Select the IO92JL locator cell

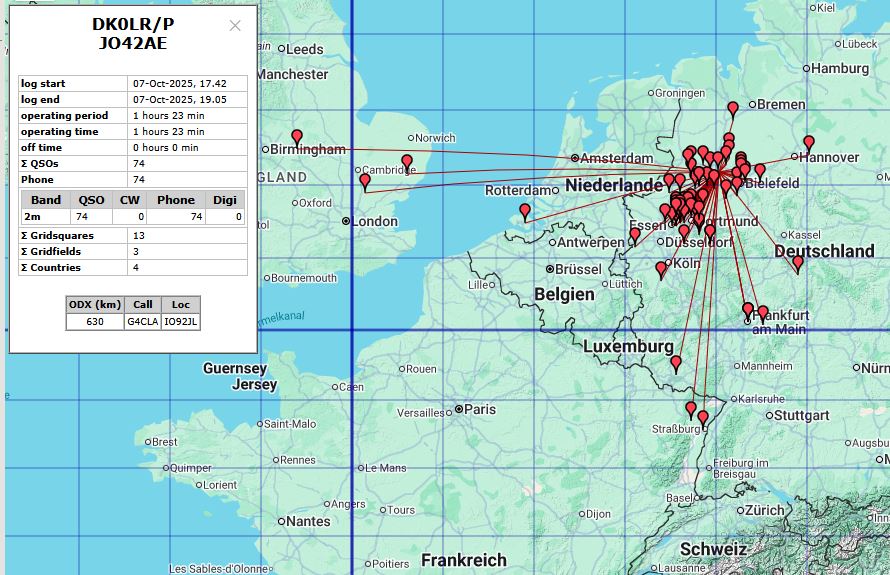pos(180,321)
